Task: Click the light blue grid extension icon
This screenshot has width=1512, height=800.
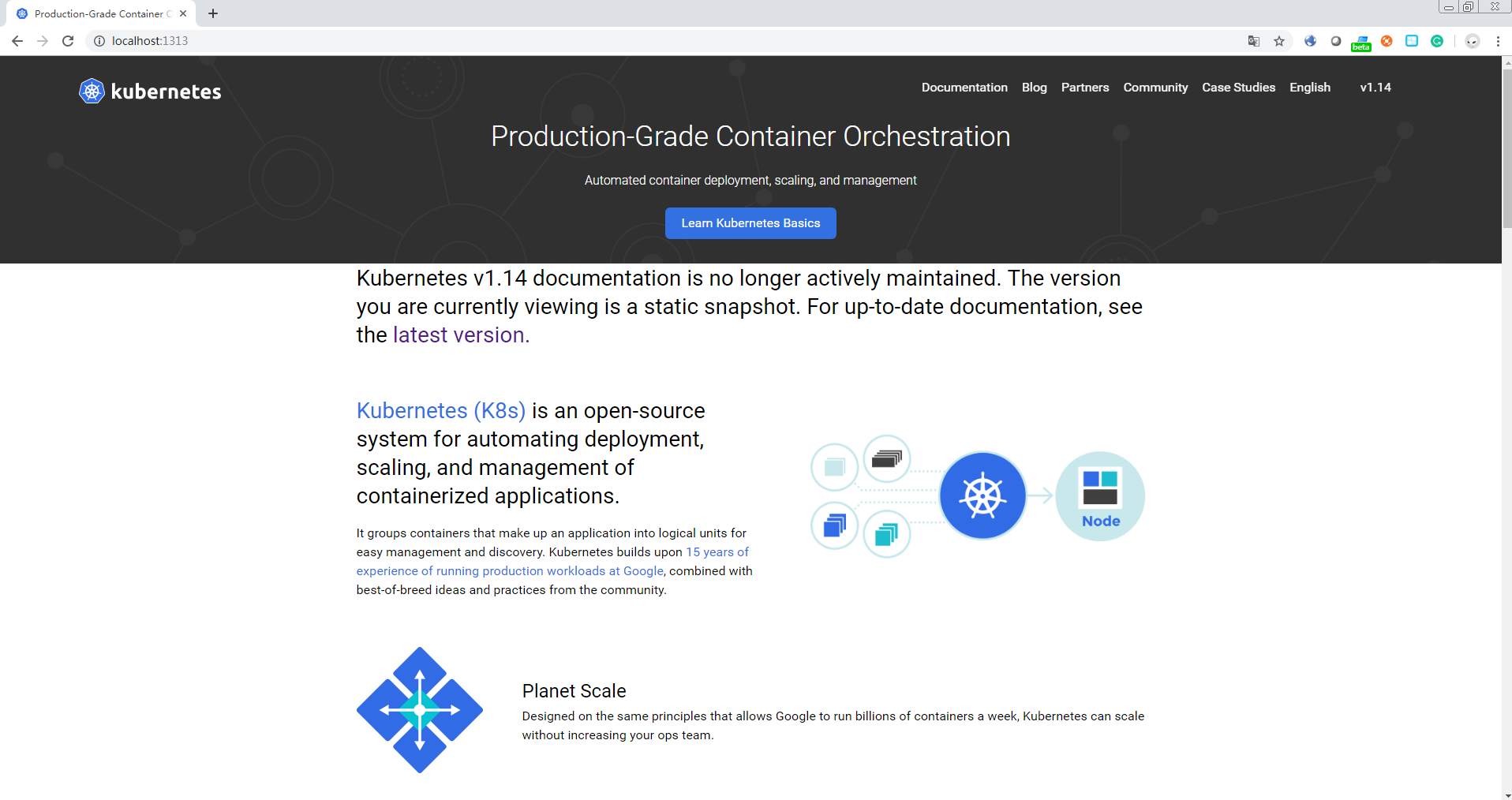Action: (1412, 41)
